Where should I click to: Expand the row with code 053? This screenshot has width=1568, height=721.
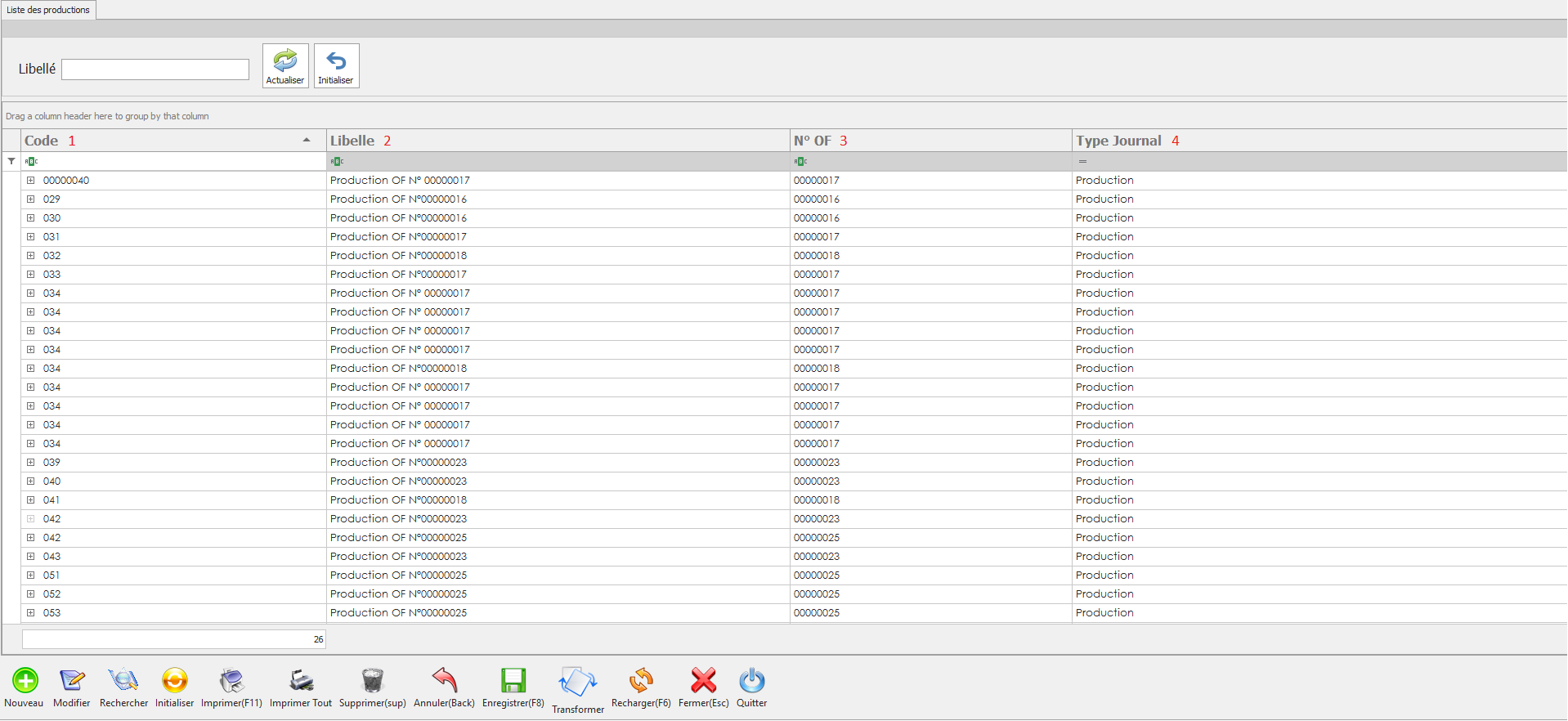tap(31, 613)
